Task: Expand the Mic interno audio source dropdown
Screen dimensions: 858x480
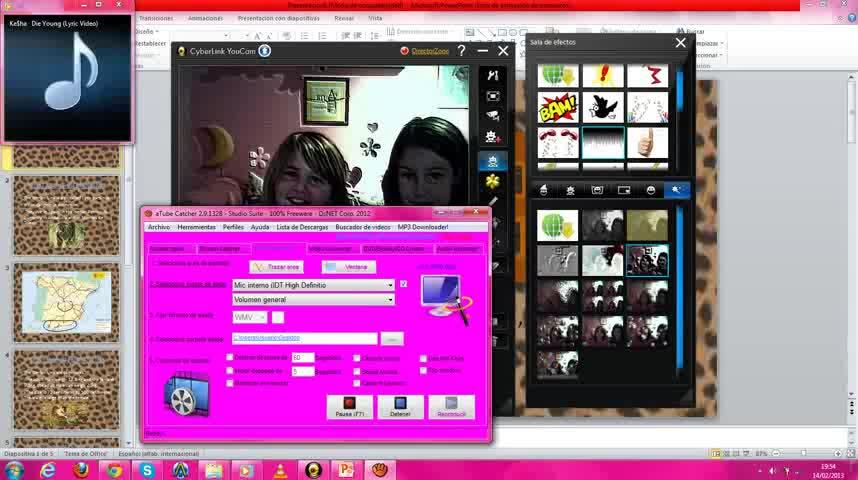Action: (x=390, y=285)
